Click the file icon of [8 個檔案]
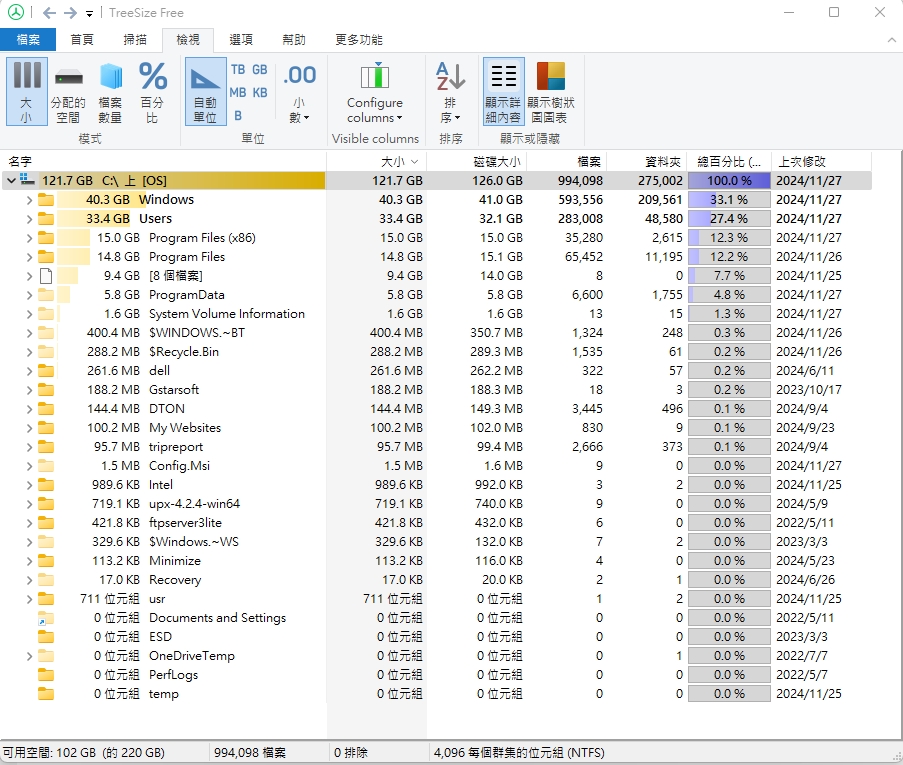Image resolution: width=903 pixels, height=765 pixels. pyautogui.click(x=46, y=276)
